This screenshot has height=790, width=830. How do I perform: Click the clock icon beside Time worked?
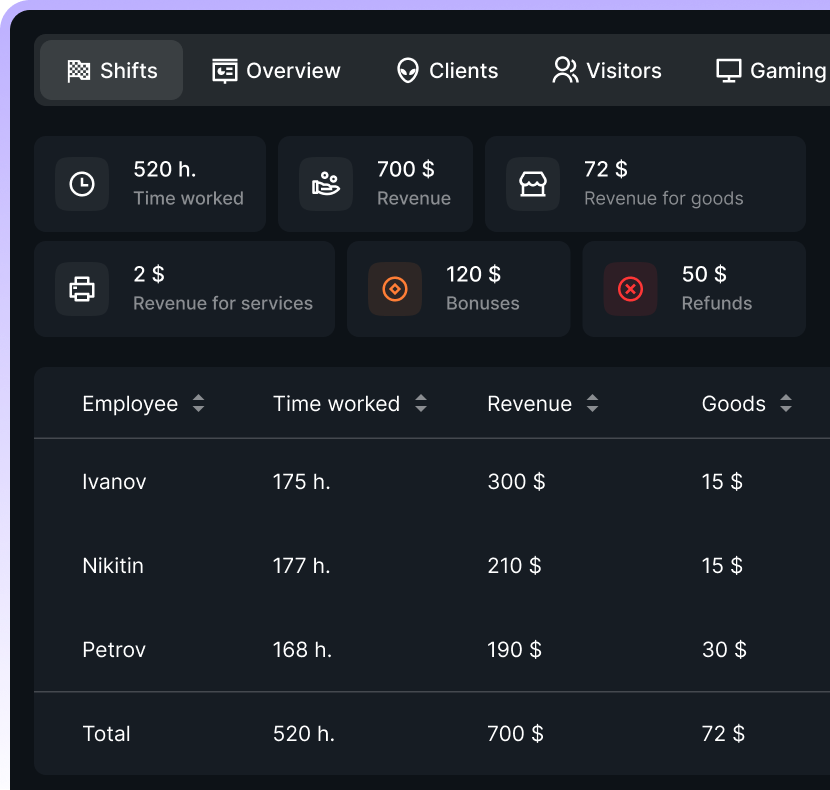pos(82,184)
